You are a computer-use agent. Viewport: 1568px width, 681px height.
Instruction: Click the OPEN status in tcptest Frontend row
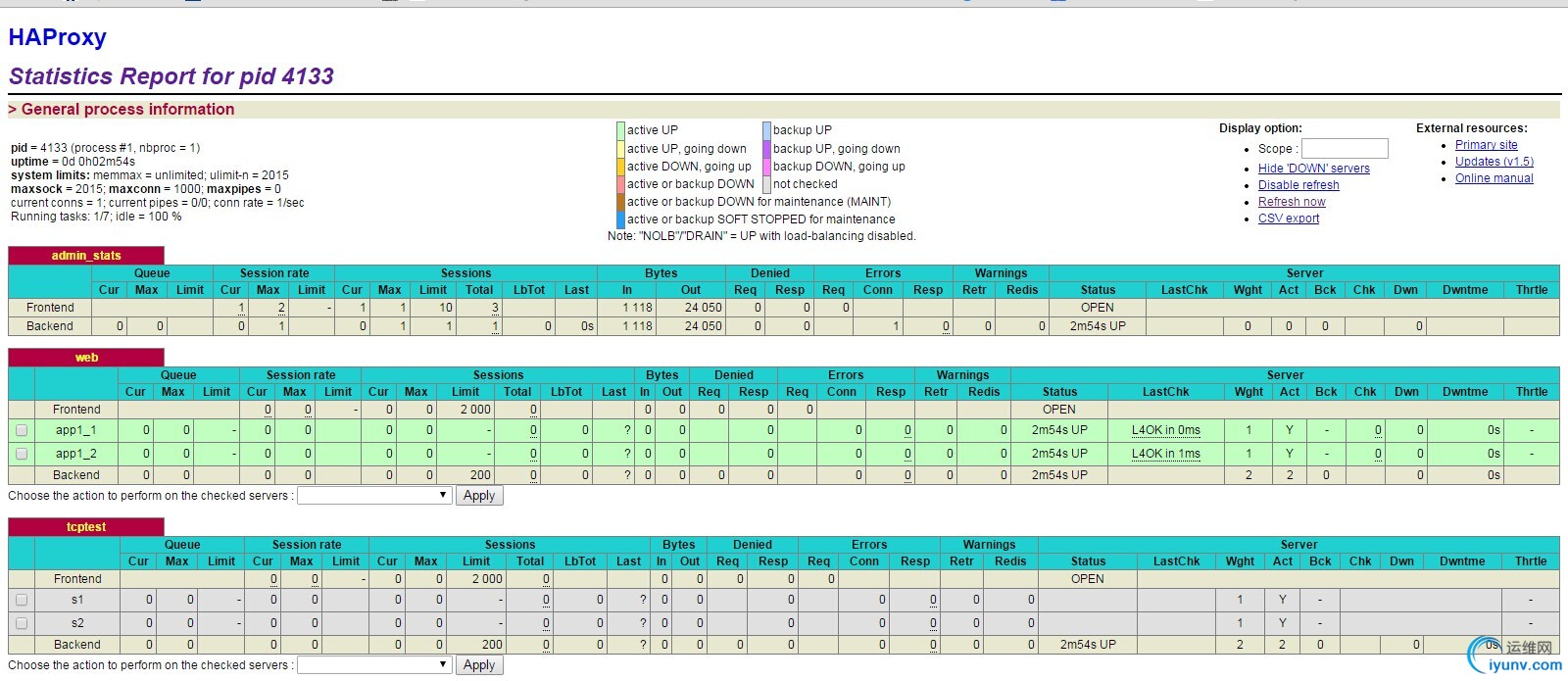tap(1088, 579)
